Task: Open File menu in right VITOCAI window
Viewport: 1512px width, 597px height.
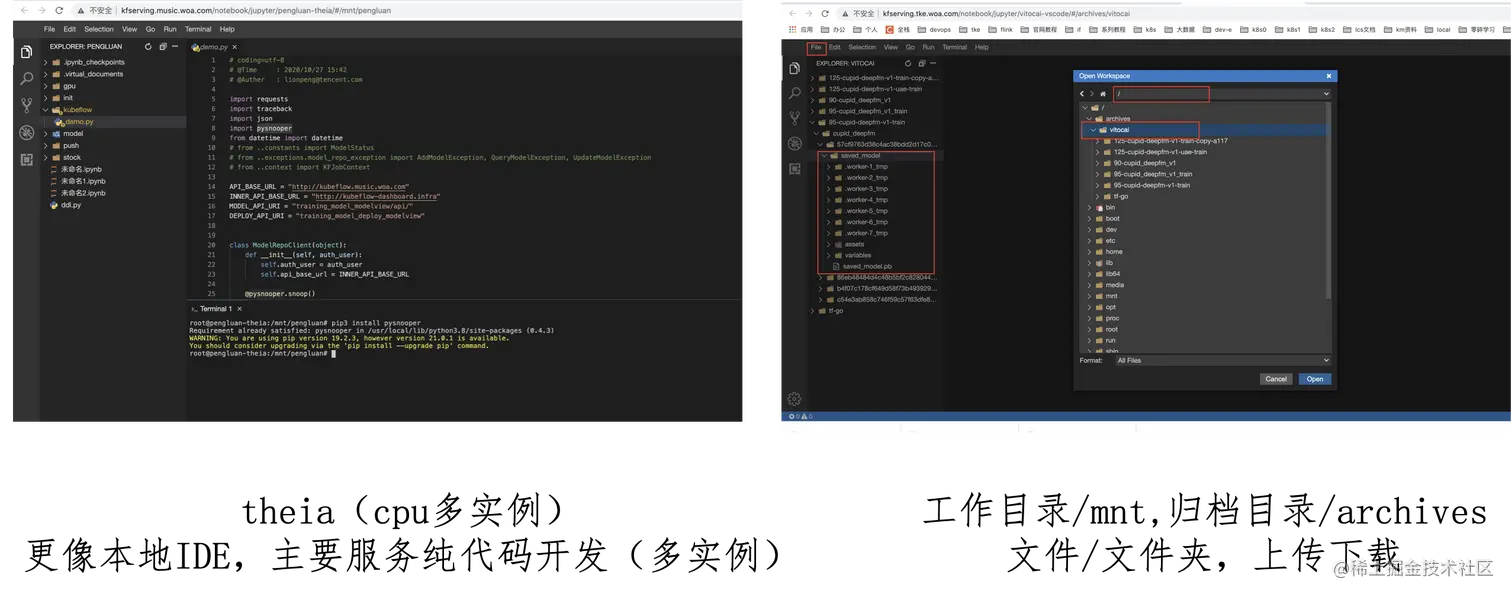Action: [x=816, y=47]
